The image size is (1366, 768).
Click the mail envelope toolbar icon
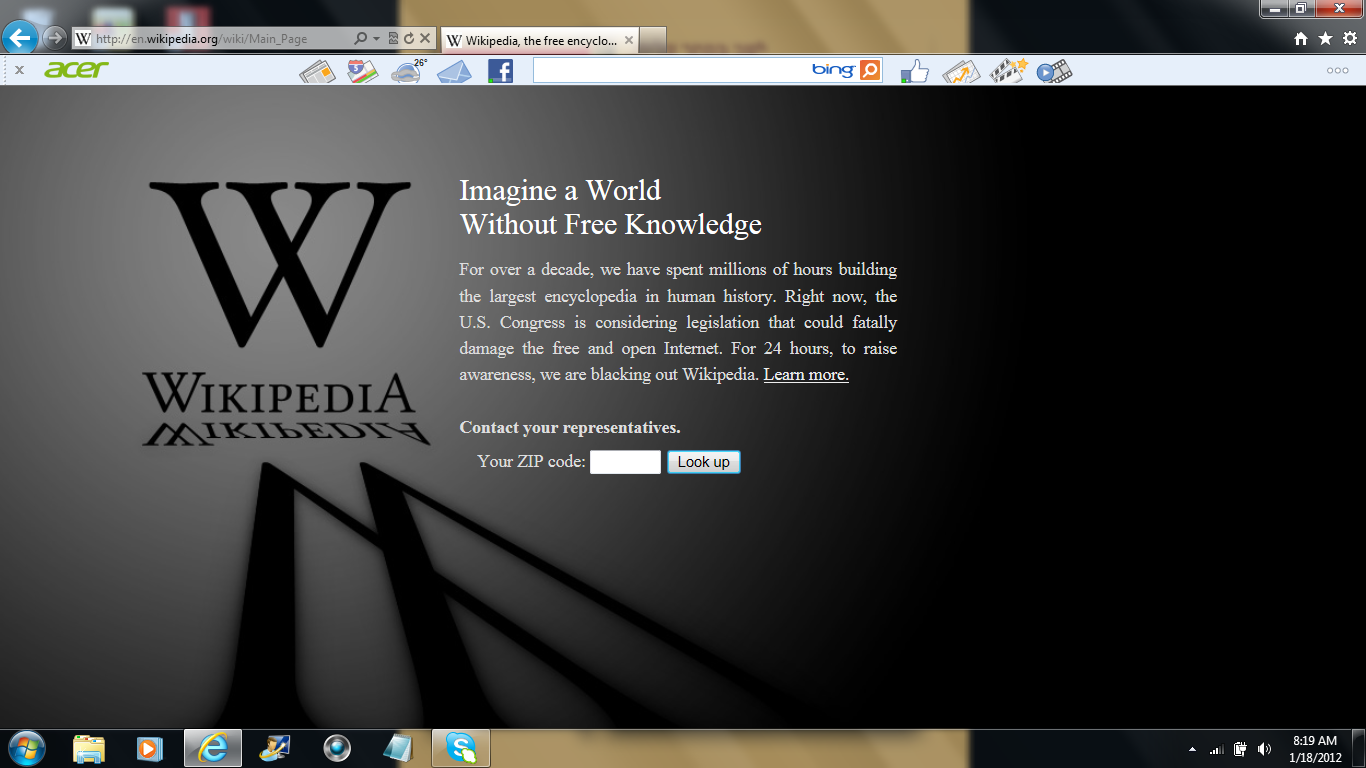(454, 71)
